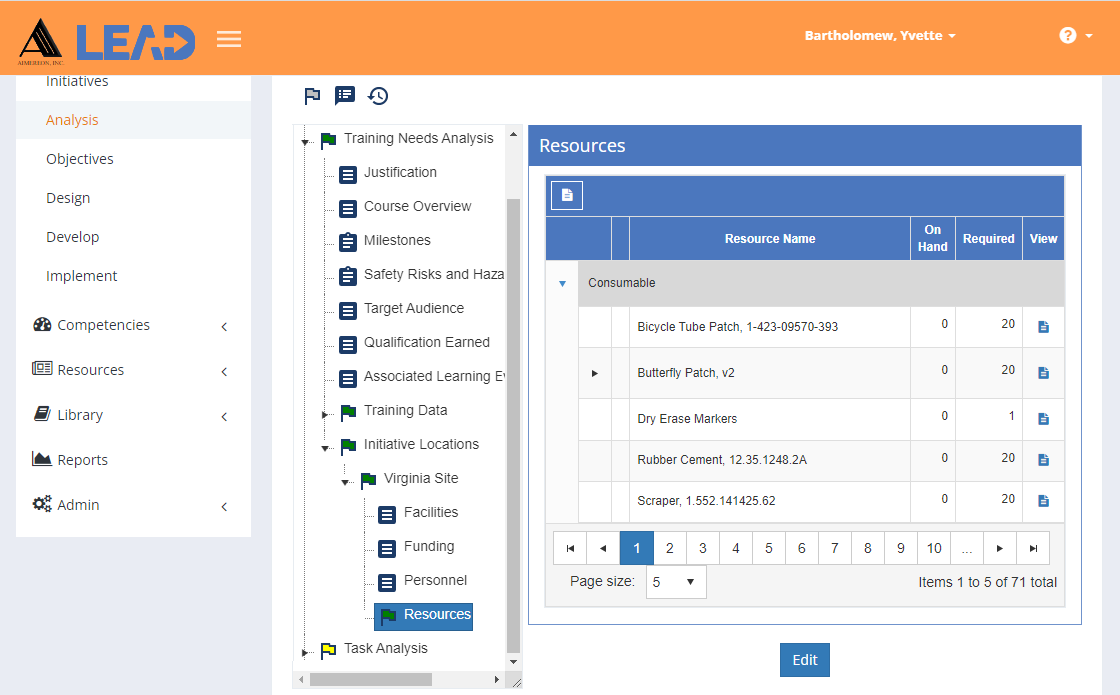
Task: Click the Training Needs Analysis green flag
Action: tap(328, 140)
